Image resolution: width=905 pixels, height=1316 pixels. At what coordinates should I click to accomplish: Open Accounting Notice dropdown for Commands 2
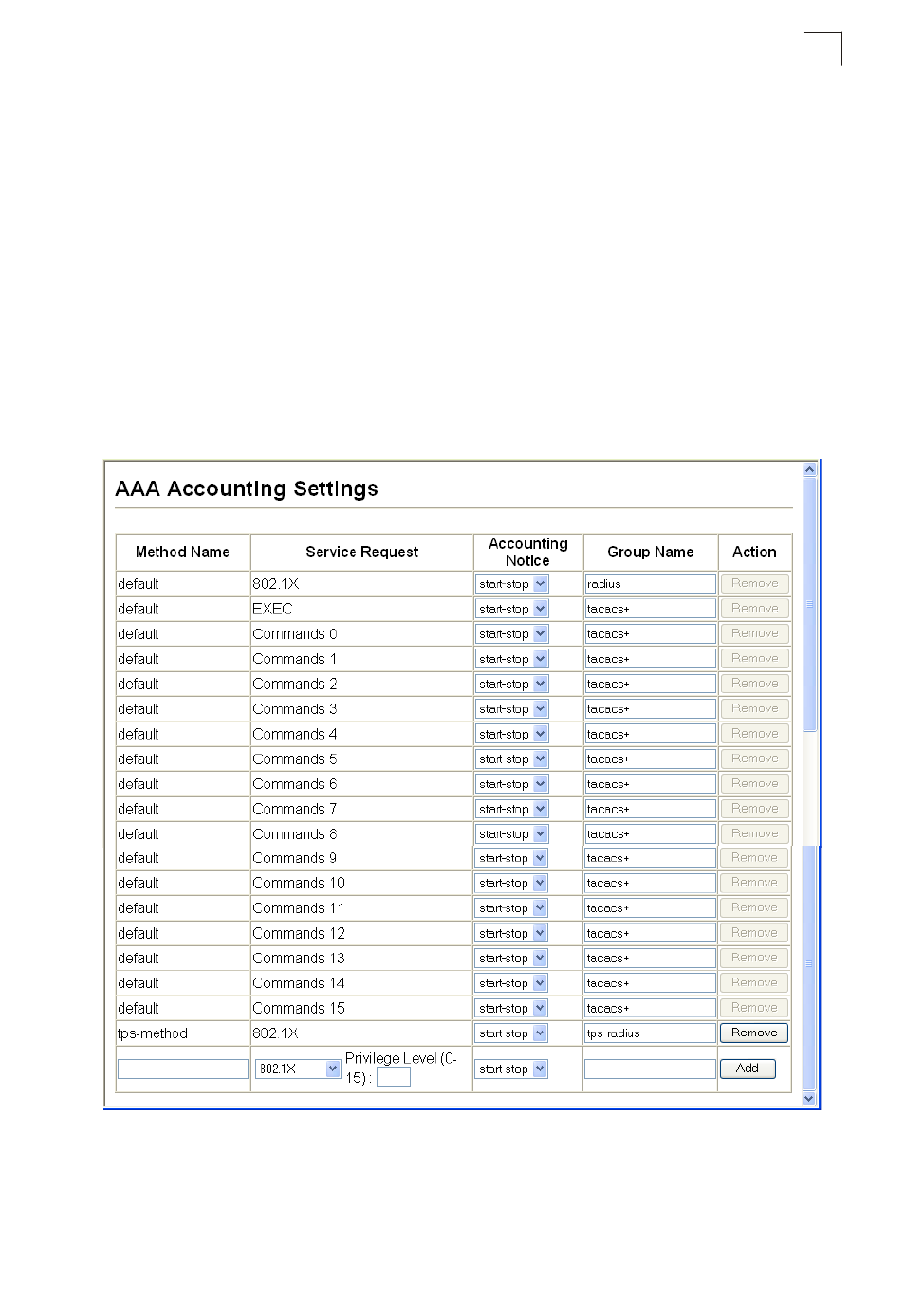[x=512, y=684]
